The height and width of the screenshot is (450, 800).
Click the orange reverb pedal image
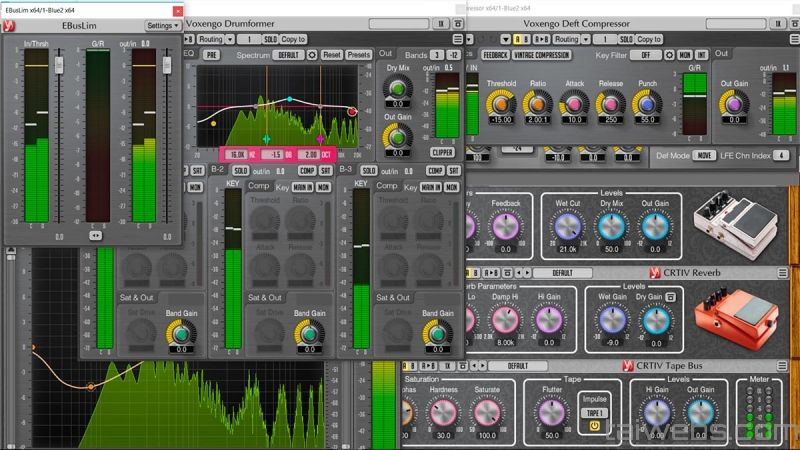(737, 318)
